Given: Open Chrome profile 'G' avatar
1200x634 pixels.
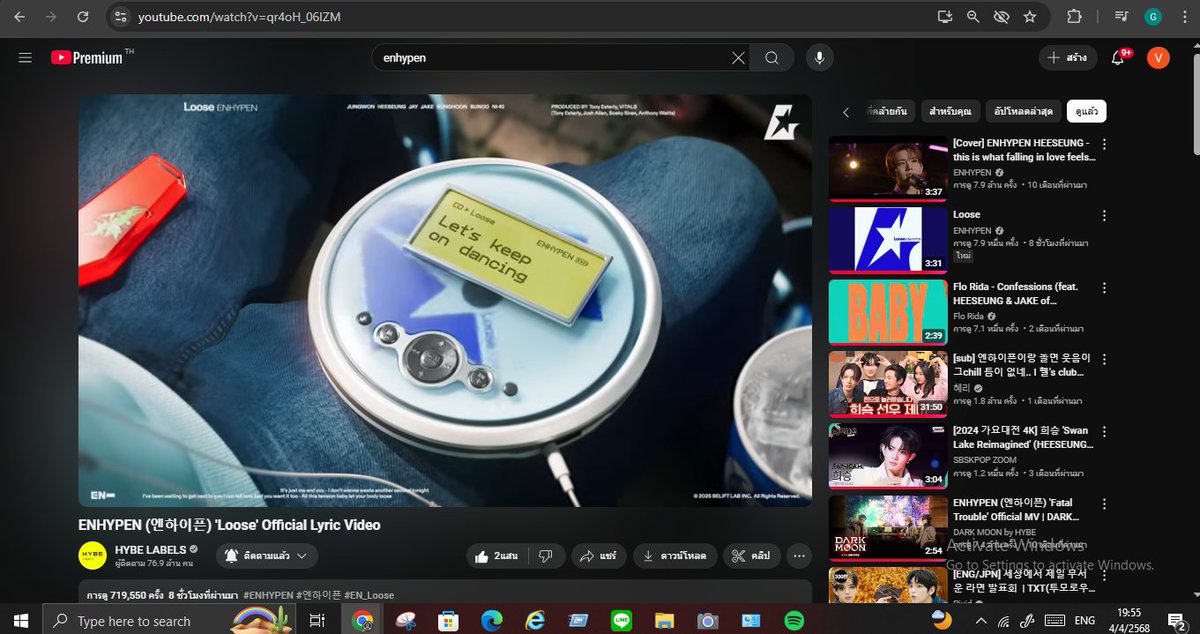Looking at the screenshot, I should [x=1153, y=17].
